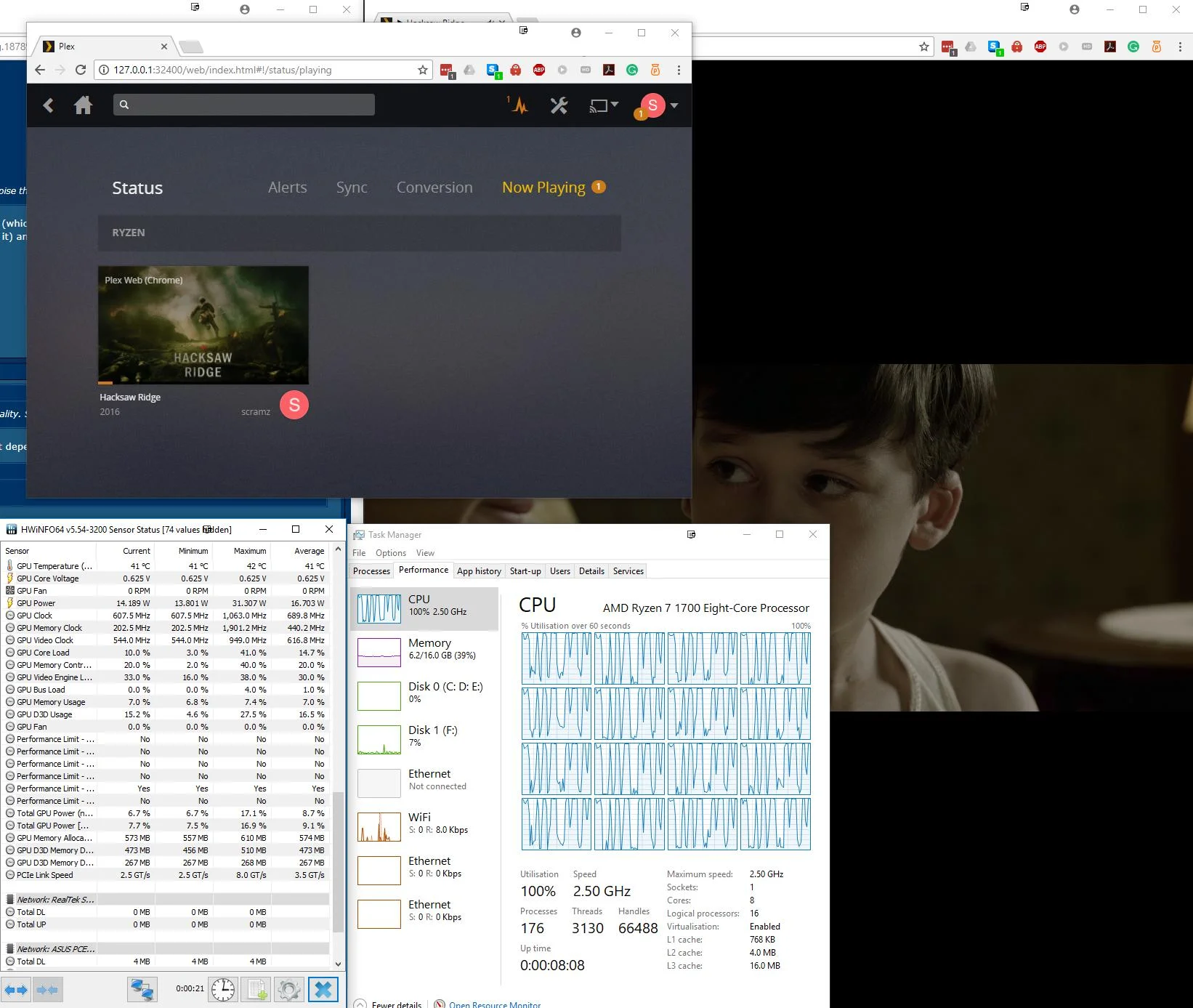Viewport: 1193px width, 1008px height.
Task: Switch to Plex Alerts tab
Action: click(x=287, y=188)
